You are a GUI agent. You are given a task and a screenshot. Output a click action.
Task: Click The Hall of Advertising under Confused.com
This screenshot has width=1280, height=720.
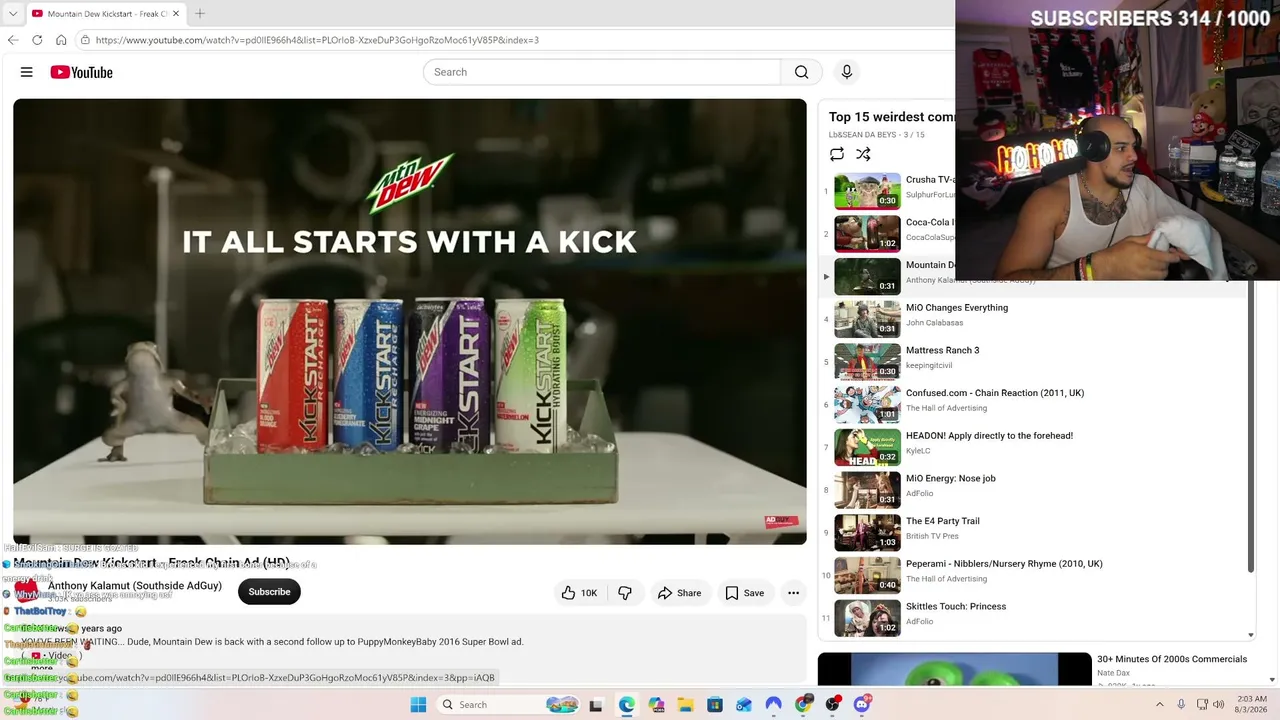pos(946,408)
